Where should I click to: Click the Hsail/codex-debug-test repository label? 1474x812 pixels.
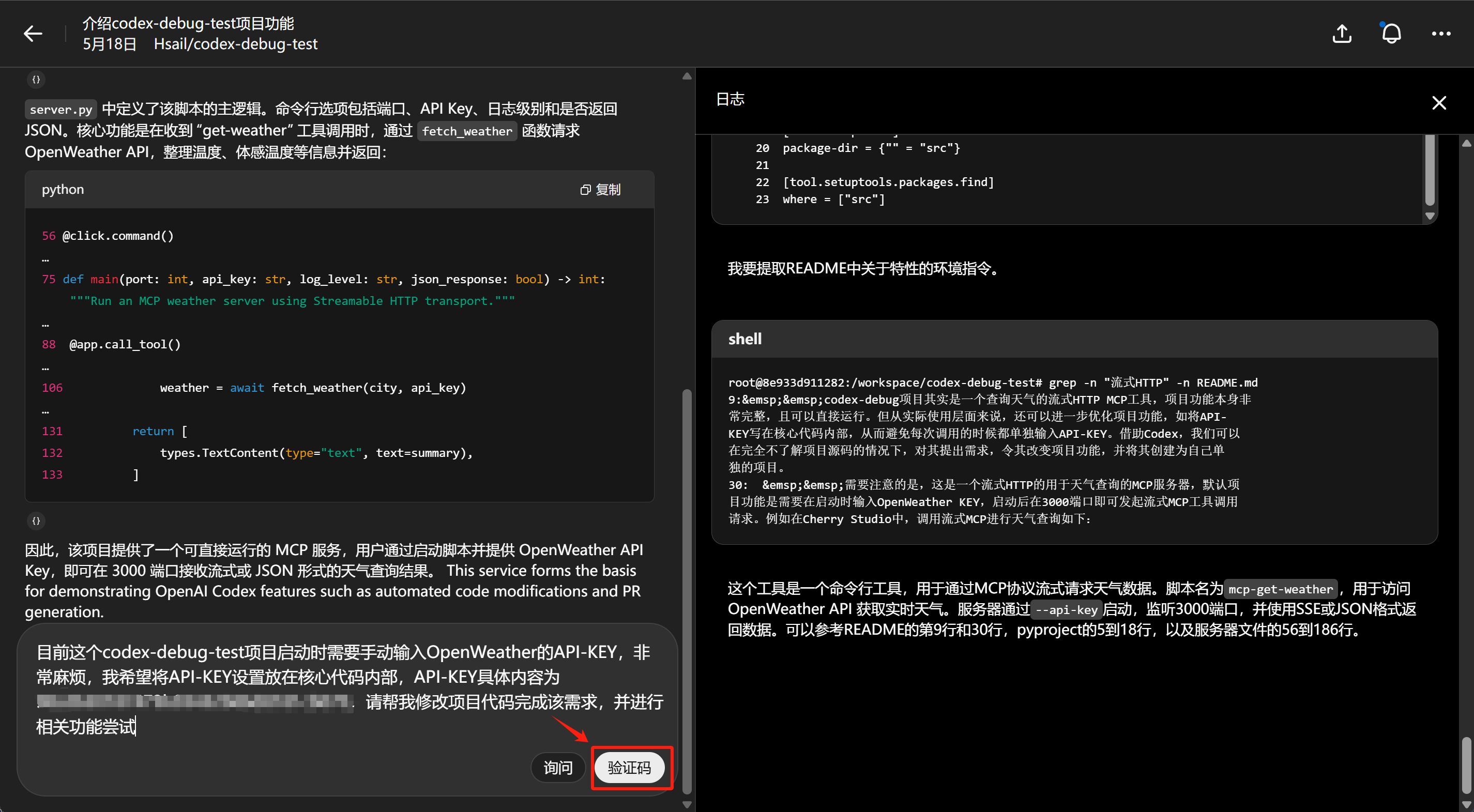[x=235, y=44]
